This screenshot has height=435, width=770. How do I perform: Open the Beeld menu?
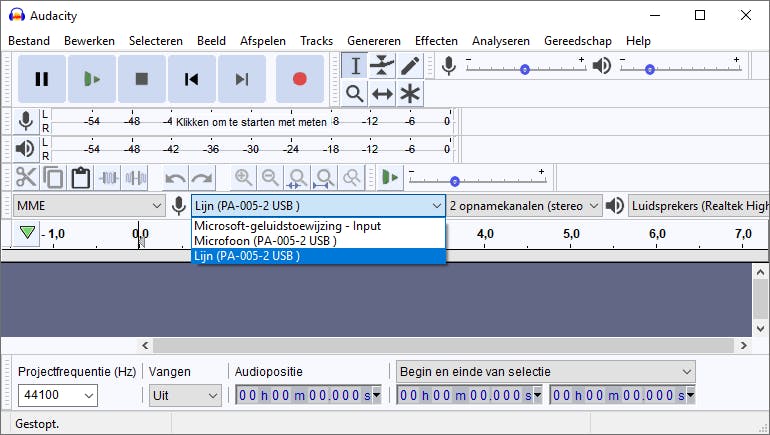pos(211,41)
